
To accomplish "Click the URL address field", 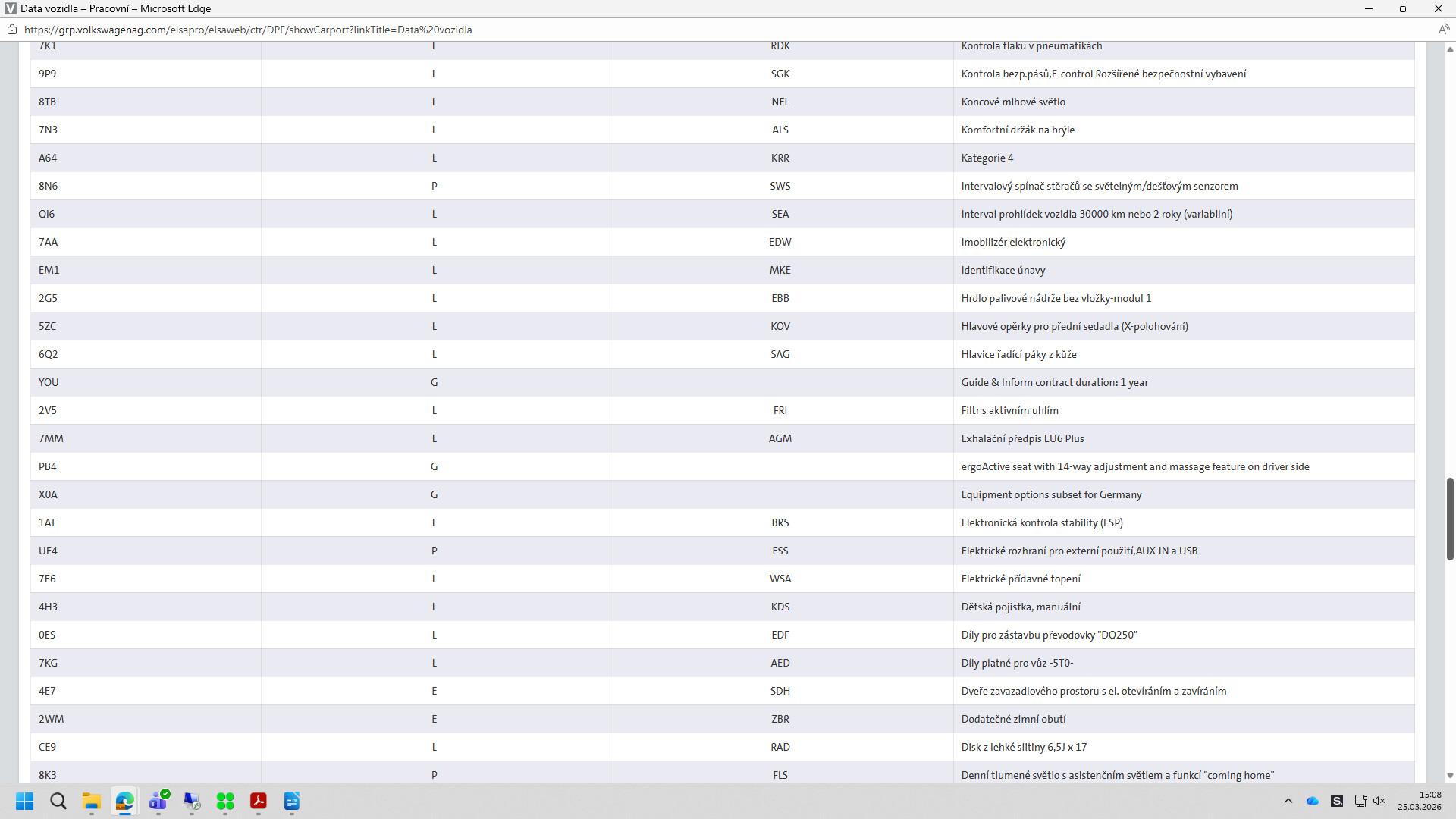I will 247,30.
